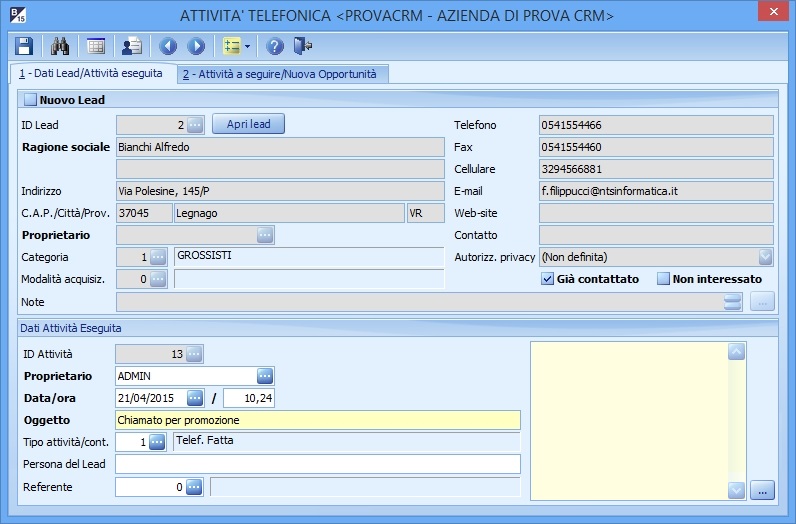The image size is (796, 524).
Task: Click the Telef. Fatta description text
Action: coord(347,442)
